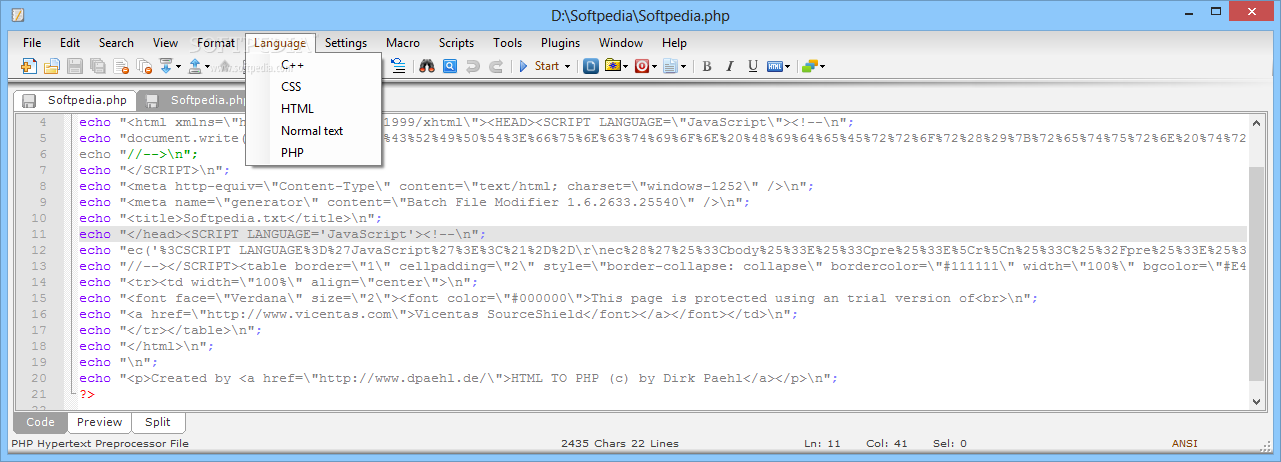Open the Edit menu

70,43
